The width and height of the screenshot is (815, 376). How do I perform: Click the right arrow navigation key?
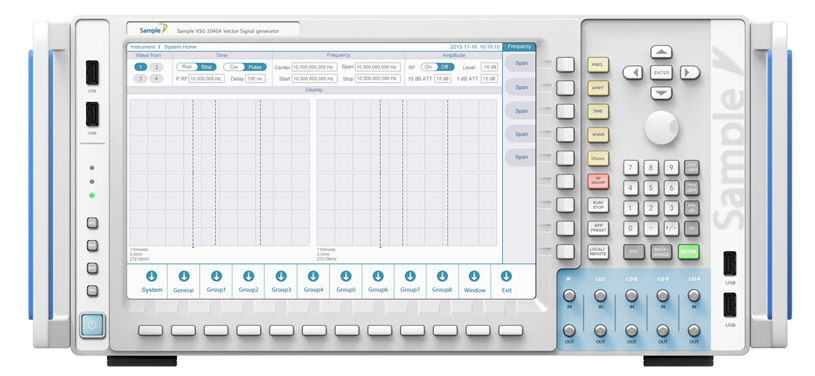(690, 73)
